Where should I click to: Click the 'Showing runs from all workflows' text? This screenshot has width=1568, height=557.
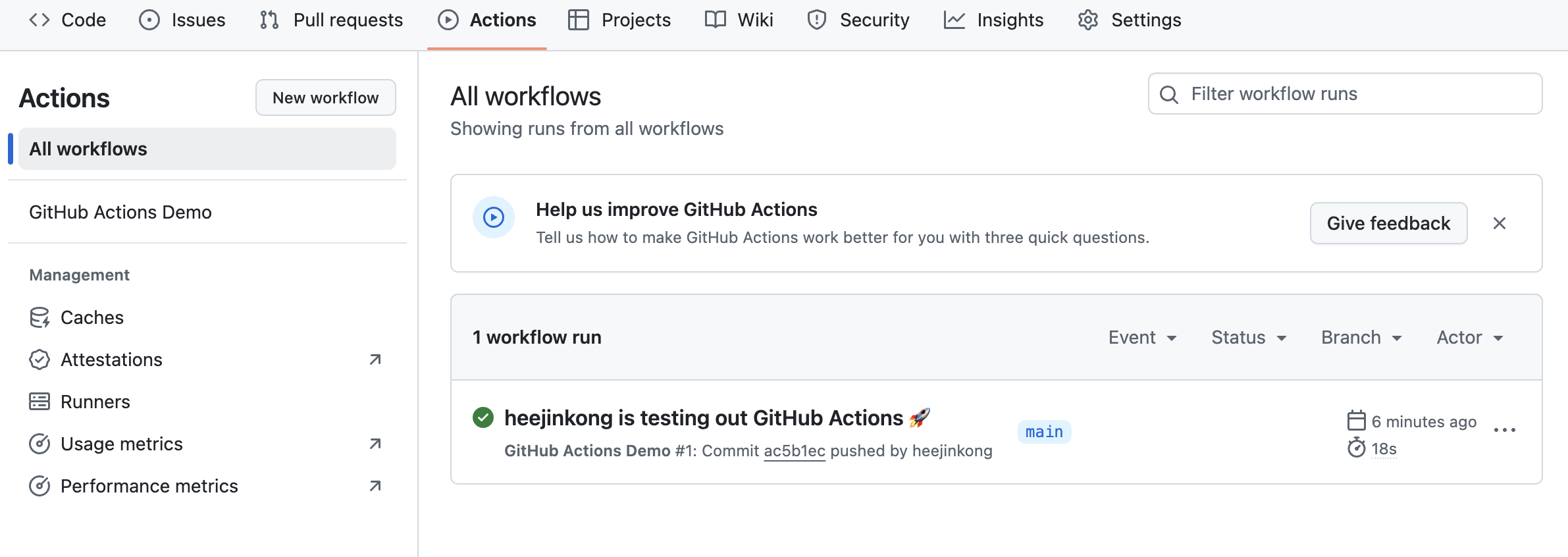[x=587, y=128]
